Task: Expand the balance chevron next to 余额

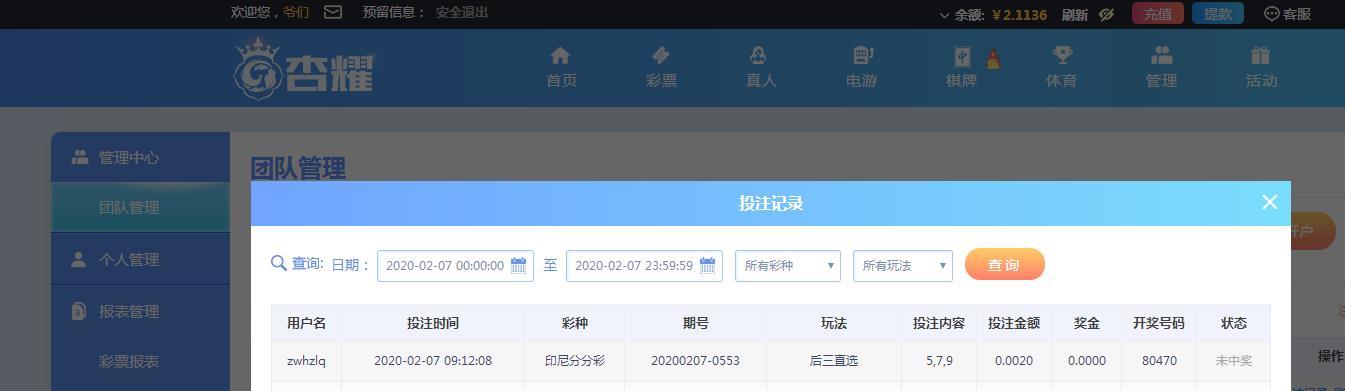Action: 945,15
